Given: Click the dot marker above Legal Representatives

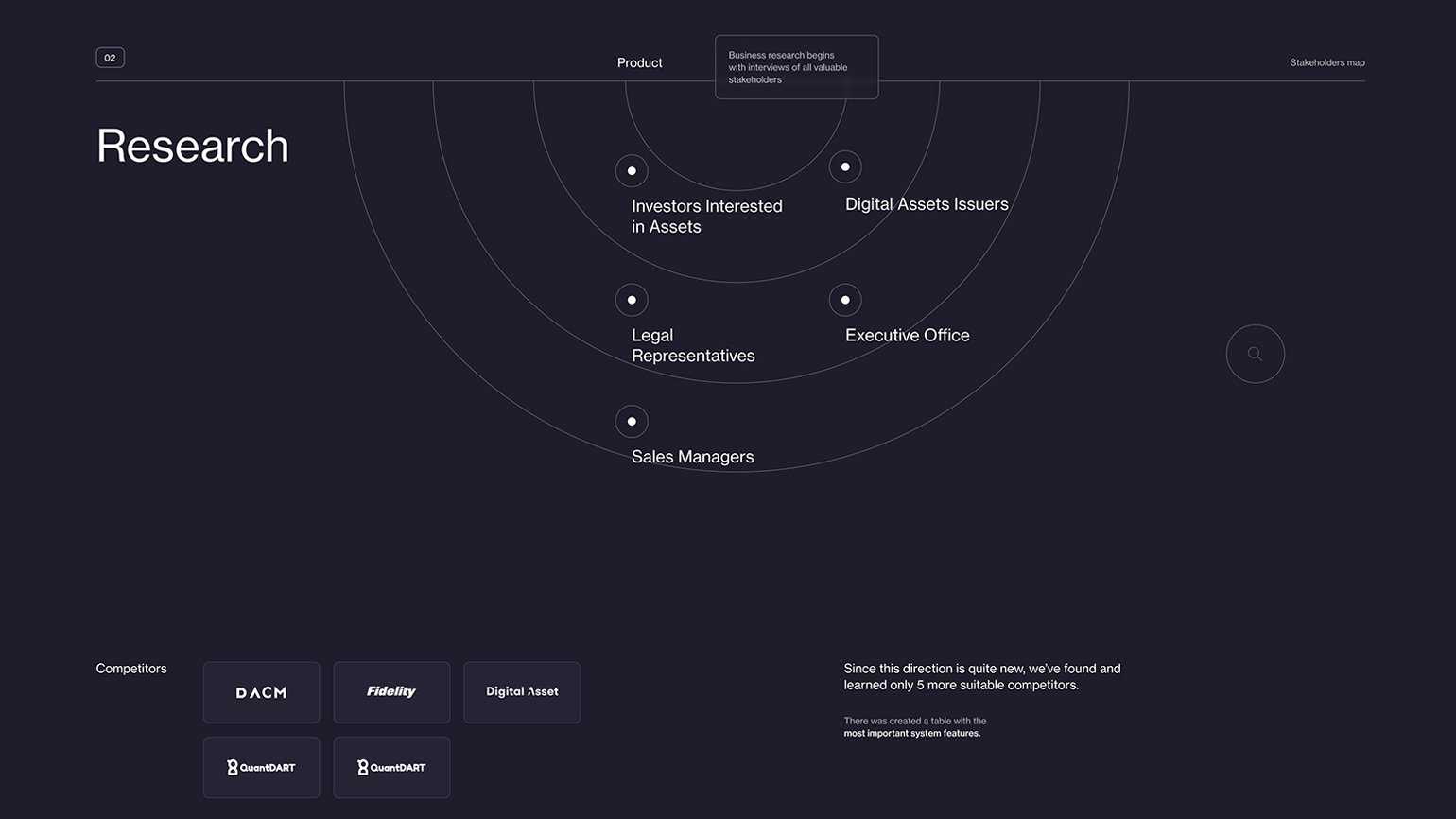Looking at the screenshot, I should [632, 300].
